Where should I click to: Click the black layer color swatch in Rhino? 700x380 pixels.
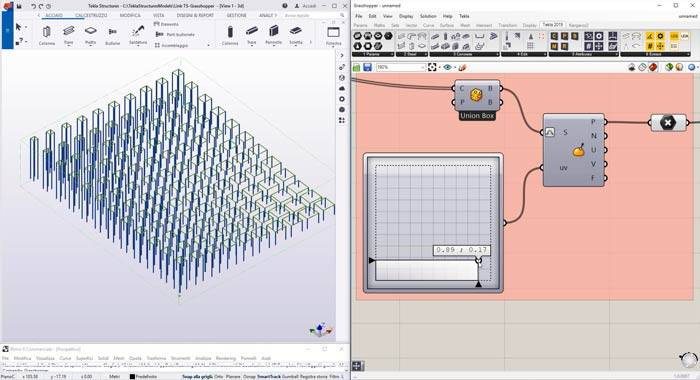pos(132,376)
